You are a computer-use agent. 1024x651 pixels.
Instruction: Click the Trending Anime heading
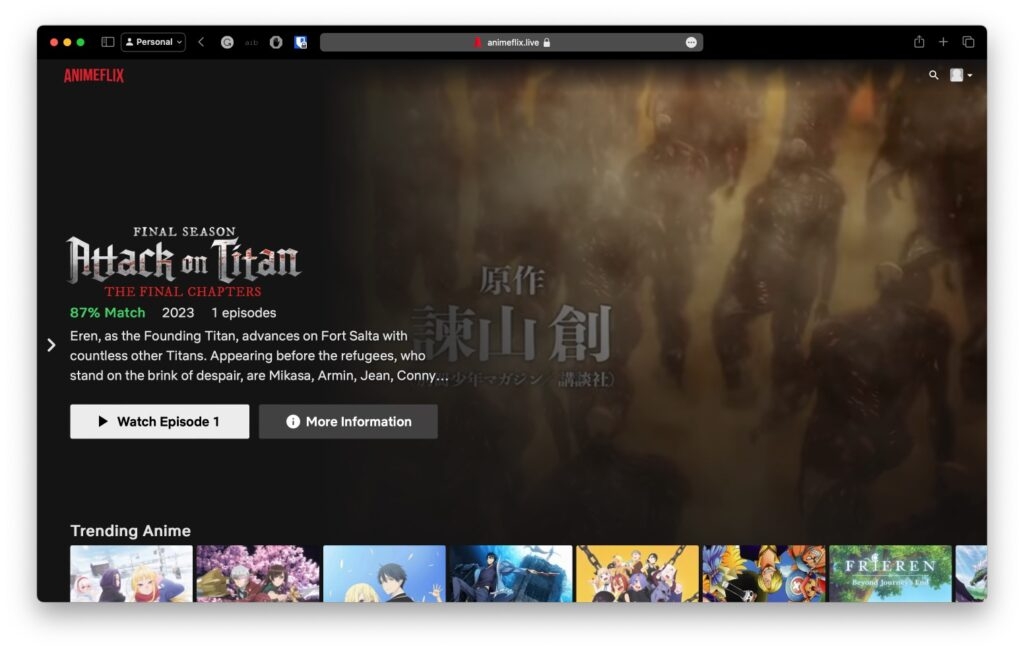[131, 531]
